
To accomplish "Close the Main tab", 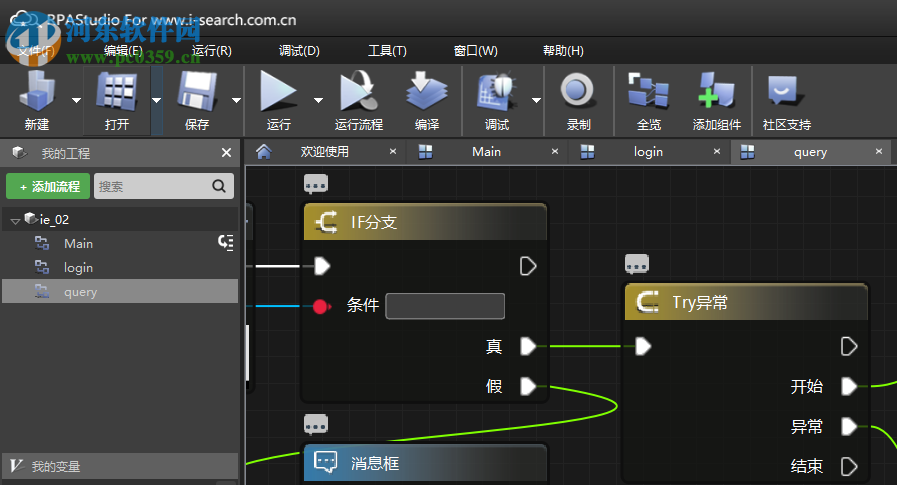I will (x=555, y=151).
